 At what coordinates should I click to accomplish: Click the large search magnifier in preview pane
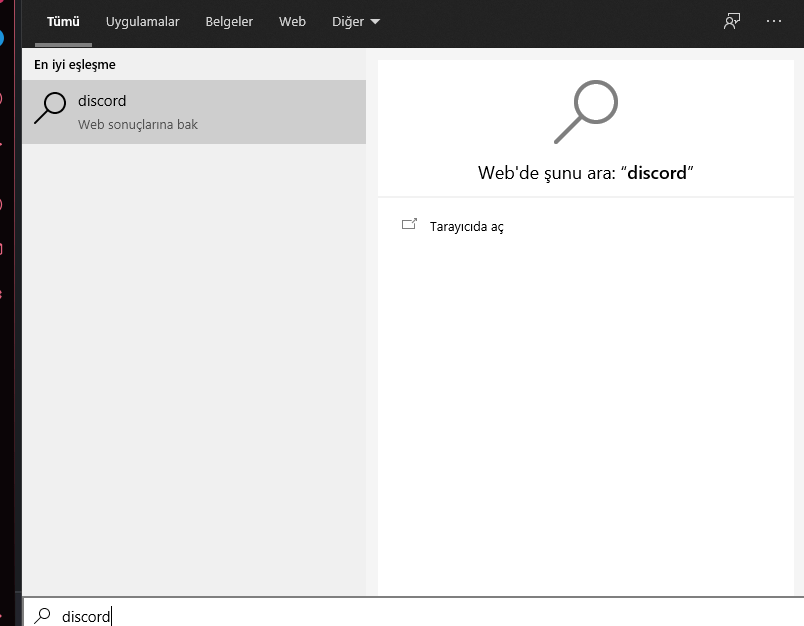coord(586,112)
